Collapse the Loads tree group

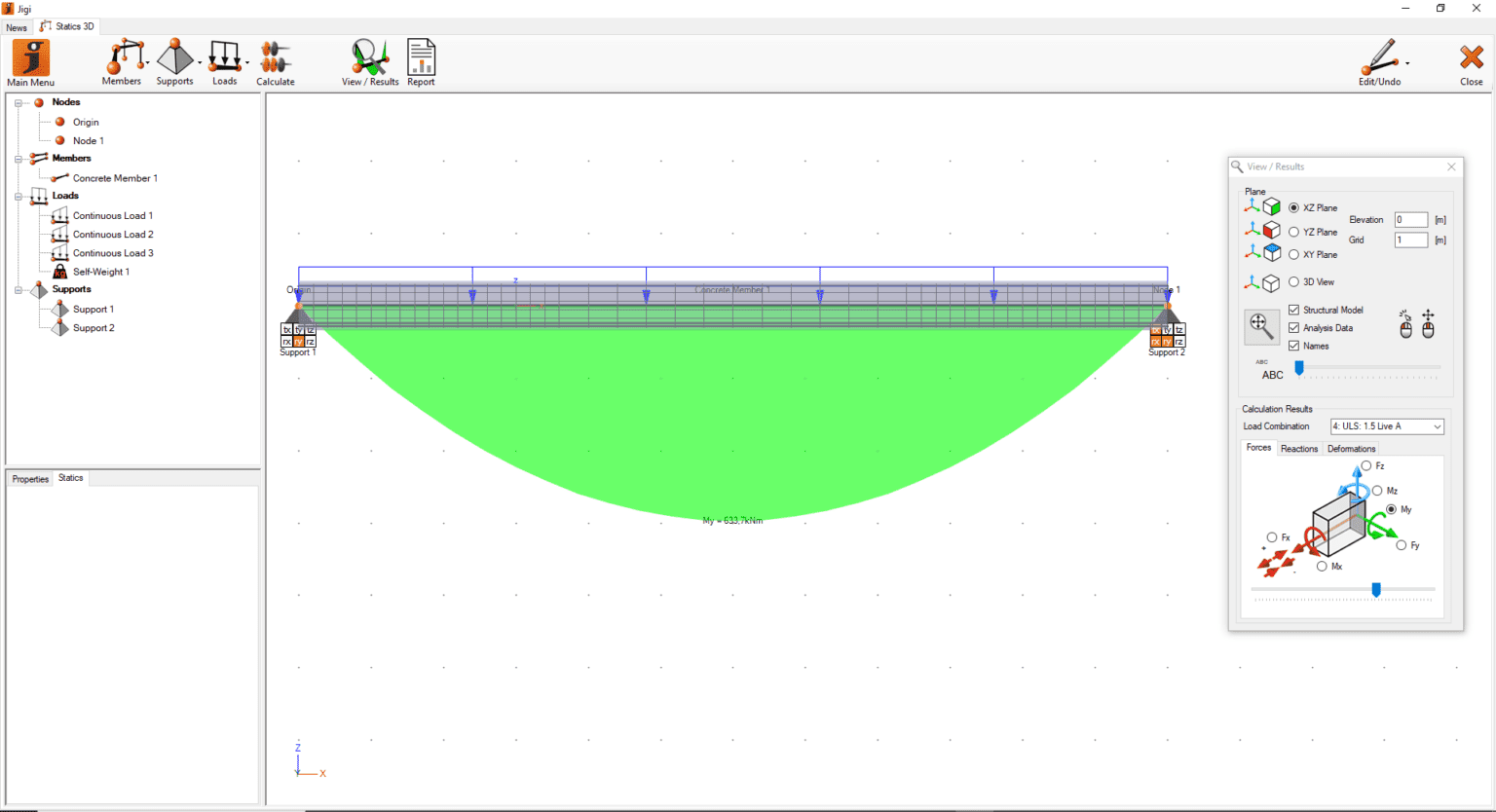(19, 196)
